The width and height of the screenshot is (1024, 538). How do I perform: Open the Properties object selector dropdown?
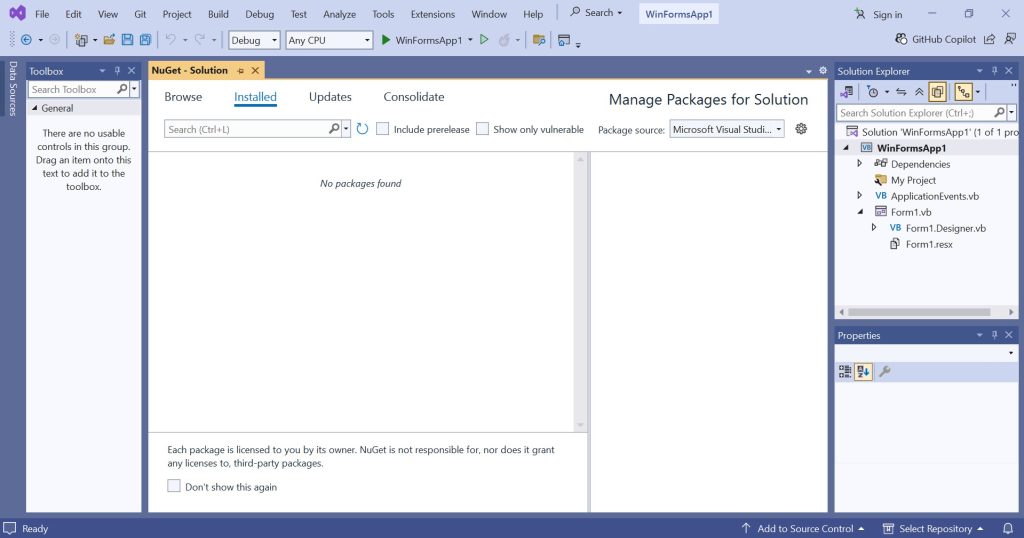pos(1011,353)
